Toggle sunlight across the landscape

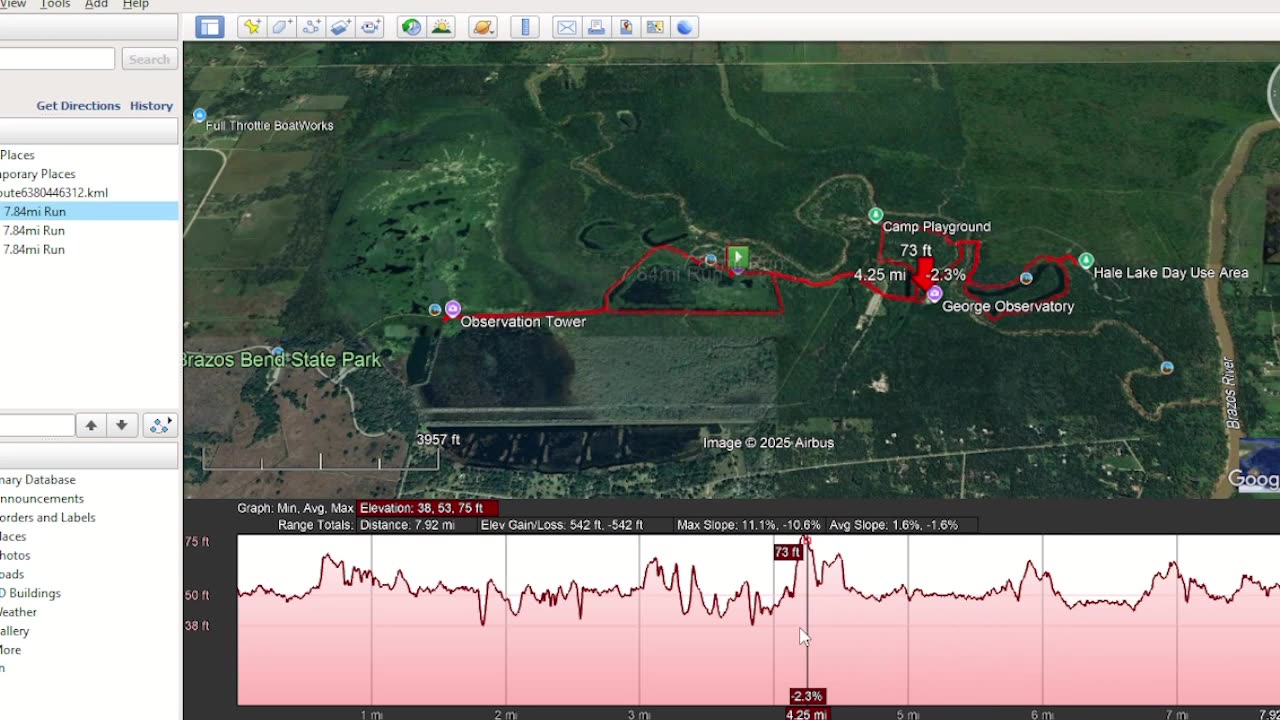pos(441,27)
